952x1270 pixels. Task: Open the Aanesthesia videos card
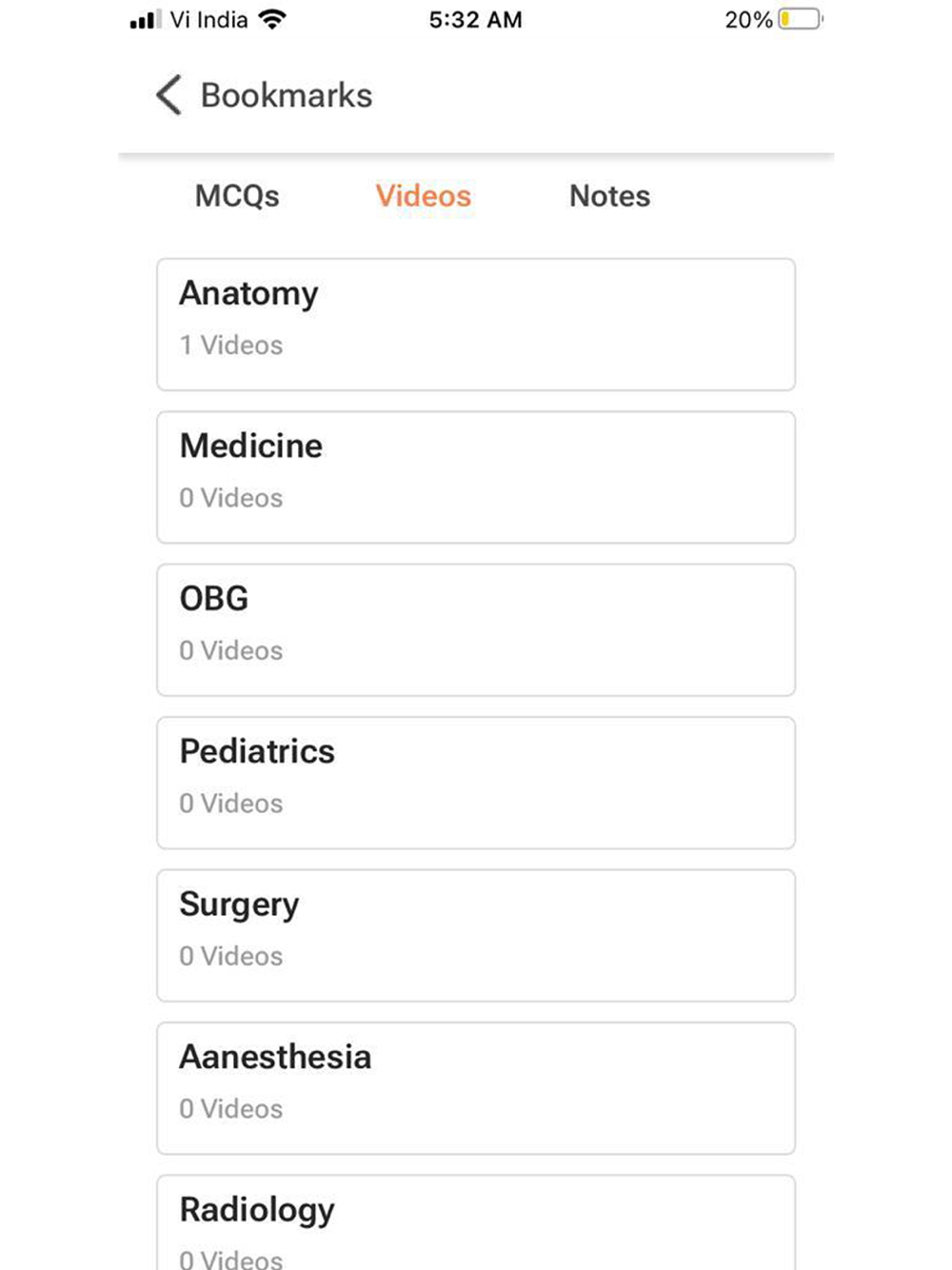point(476,1088)
